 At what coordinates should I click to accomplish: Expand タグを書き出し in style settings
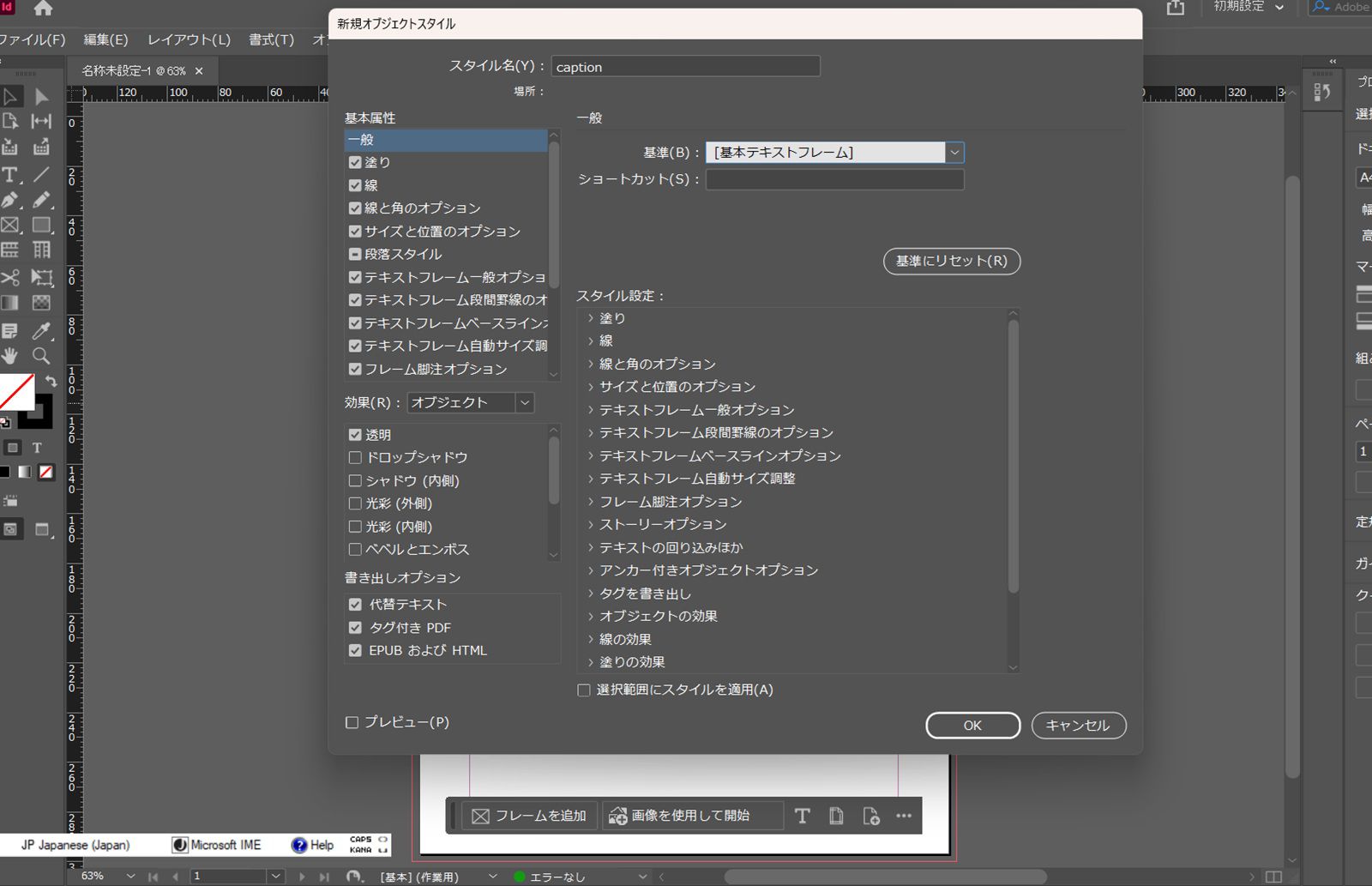pyautogui.click(x=591, y=594)
